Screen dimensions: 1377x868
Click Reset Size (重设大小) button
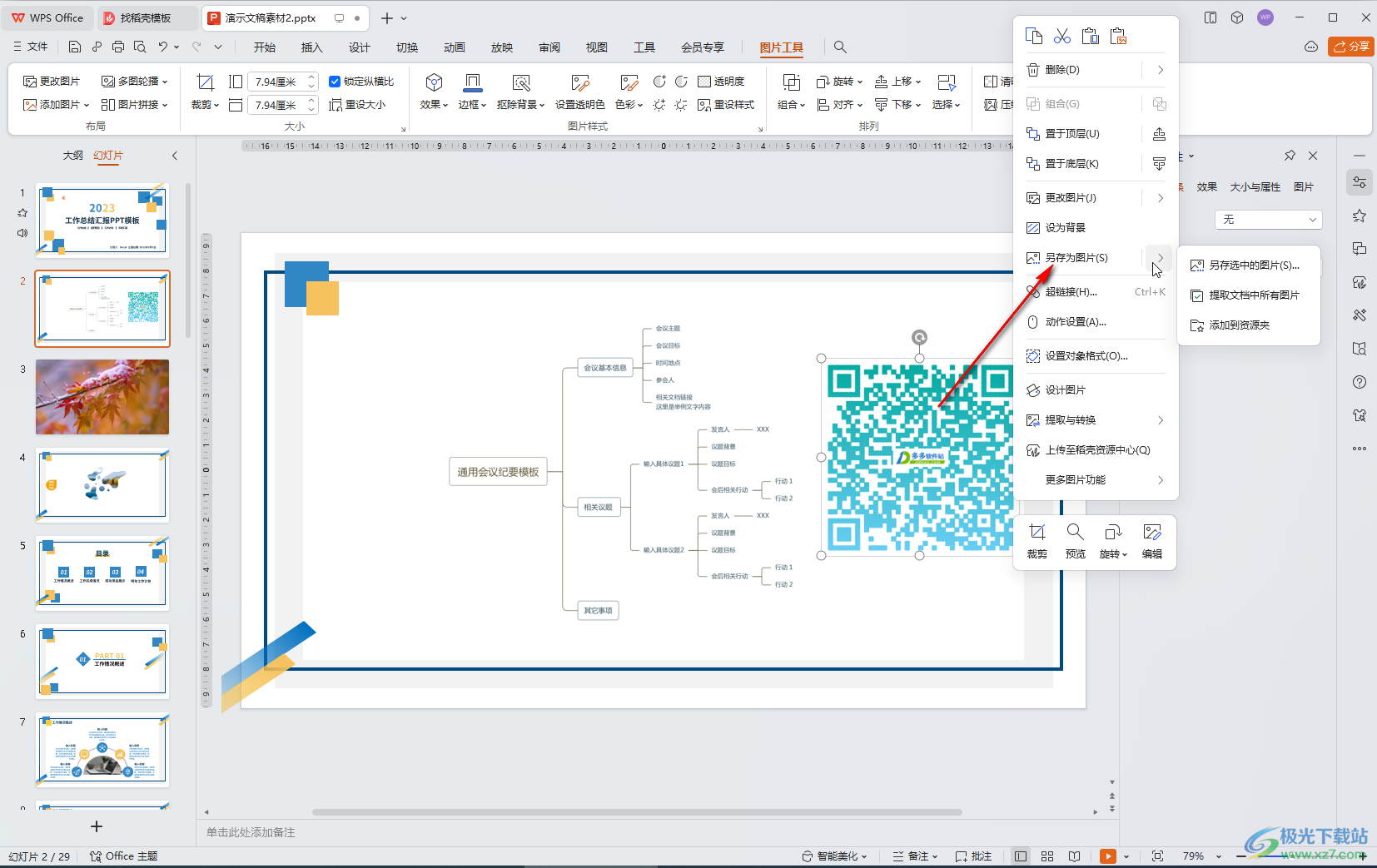click(x=358, y=105)
